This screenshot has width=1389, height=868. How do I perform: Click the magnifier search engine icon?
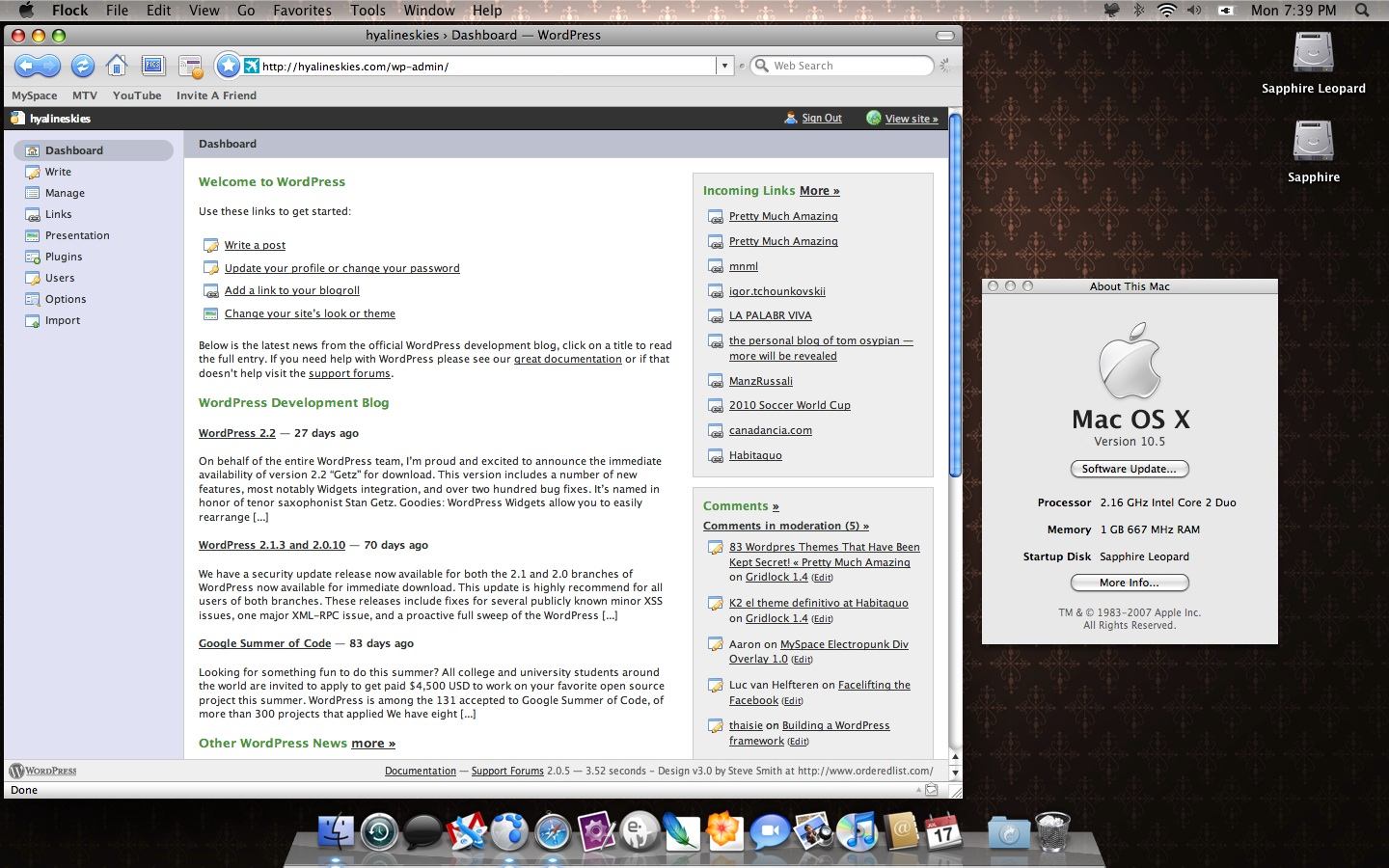762,66
